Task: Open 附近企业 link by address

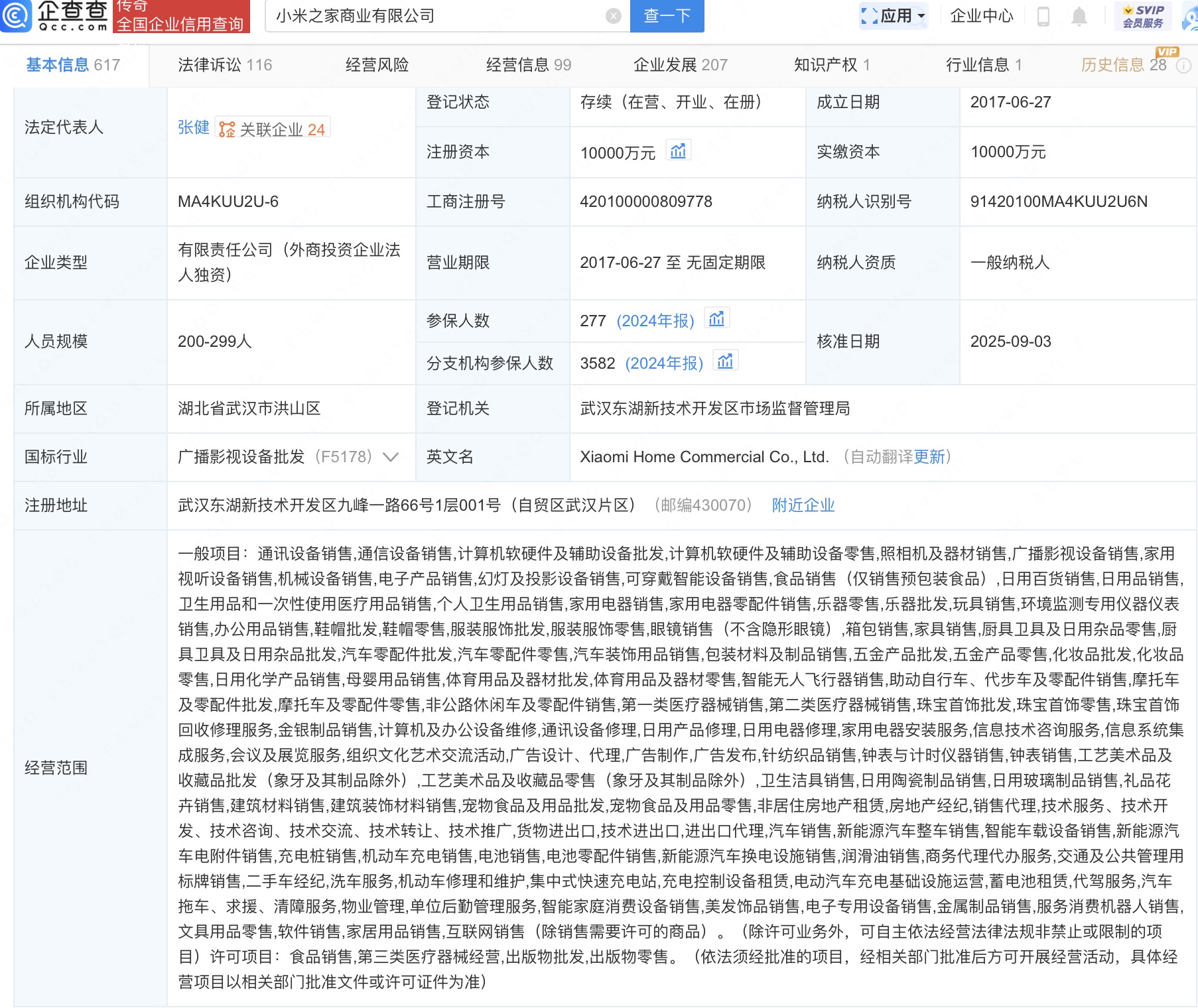Action: point(803,505)
